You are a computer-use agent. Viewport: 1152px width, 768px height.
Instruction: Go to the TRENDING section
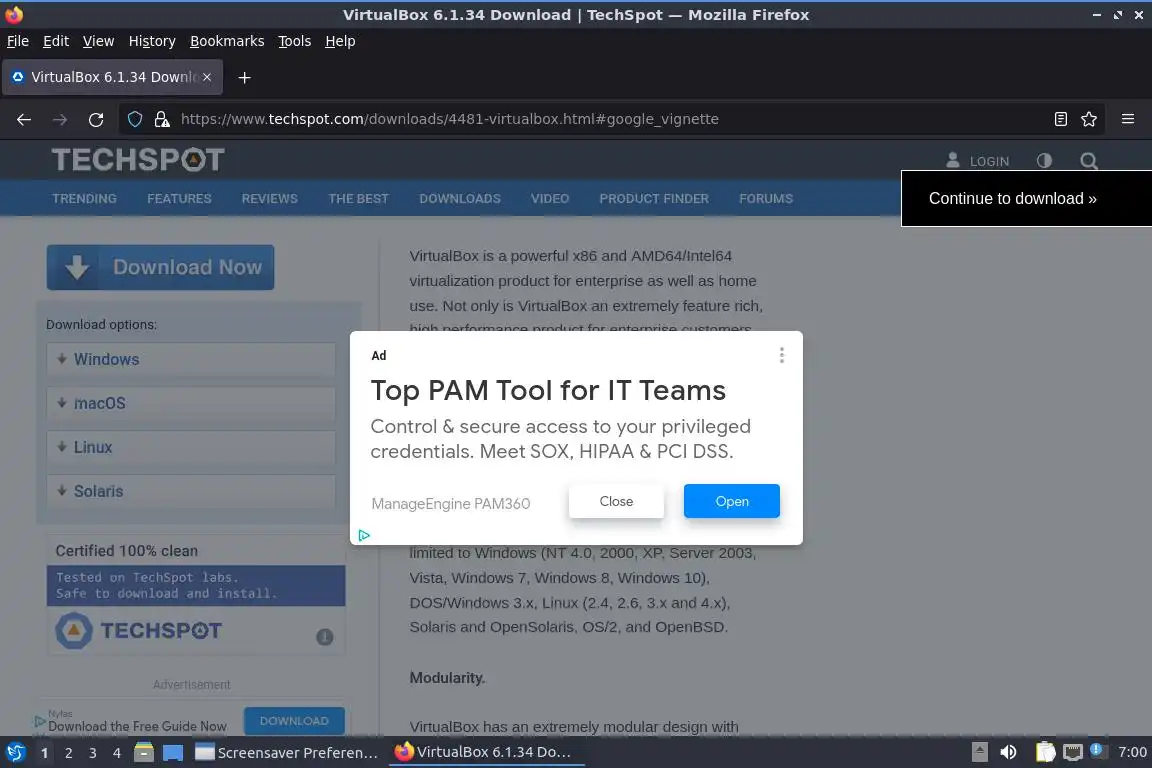[84, 198]
